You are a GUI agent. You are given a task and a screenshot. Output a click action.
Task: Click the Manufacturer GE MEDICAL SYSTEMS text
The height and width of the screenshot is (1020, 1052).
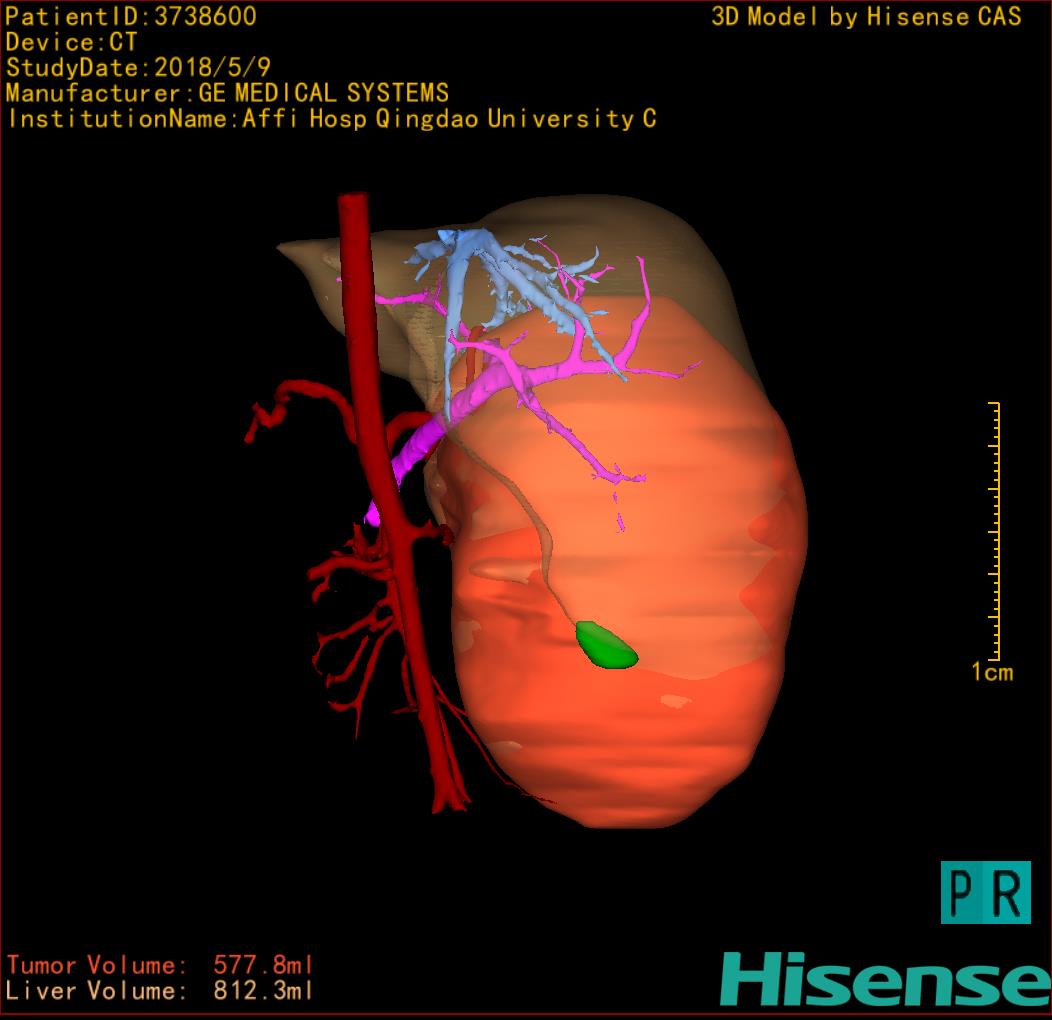point(227,94)
